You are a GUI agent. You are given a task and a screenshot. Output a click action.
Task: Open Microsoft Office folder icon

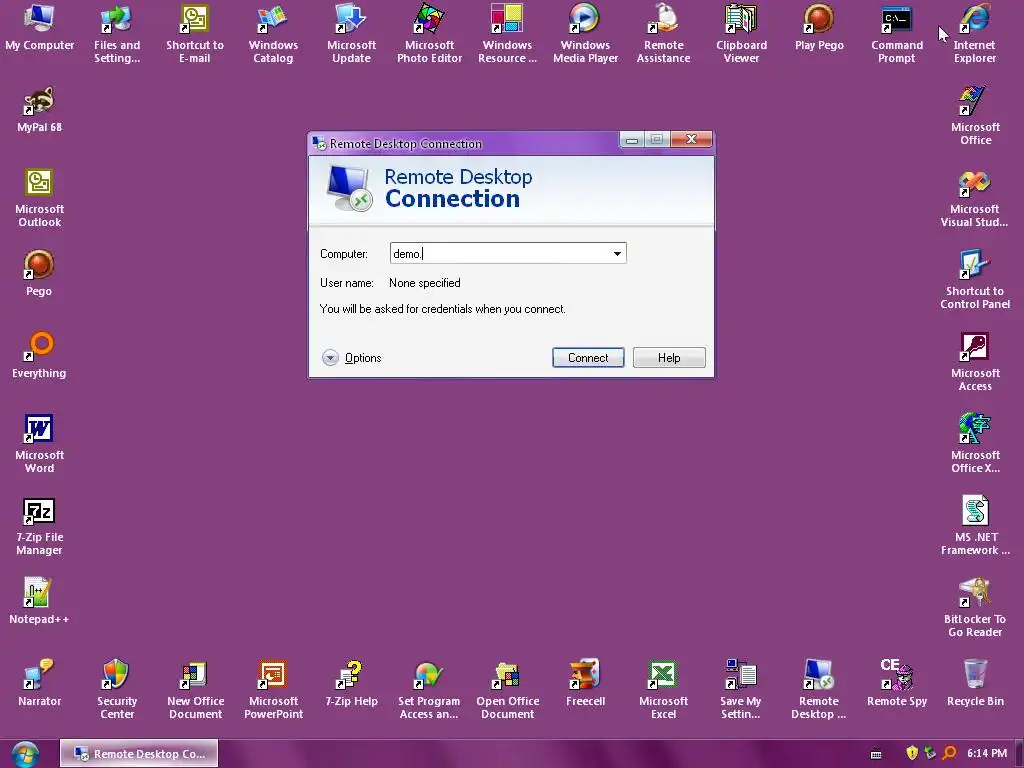click(975, 116)
